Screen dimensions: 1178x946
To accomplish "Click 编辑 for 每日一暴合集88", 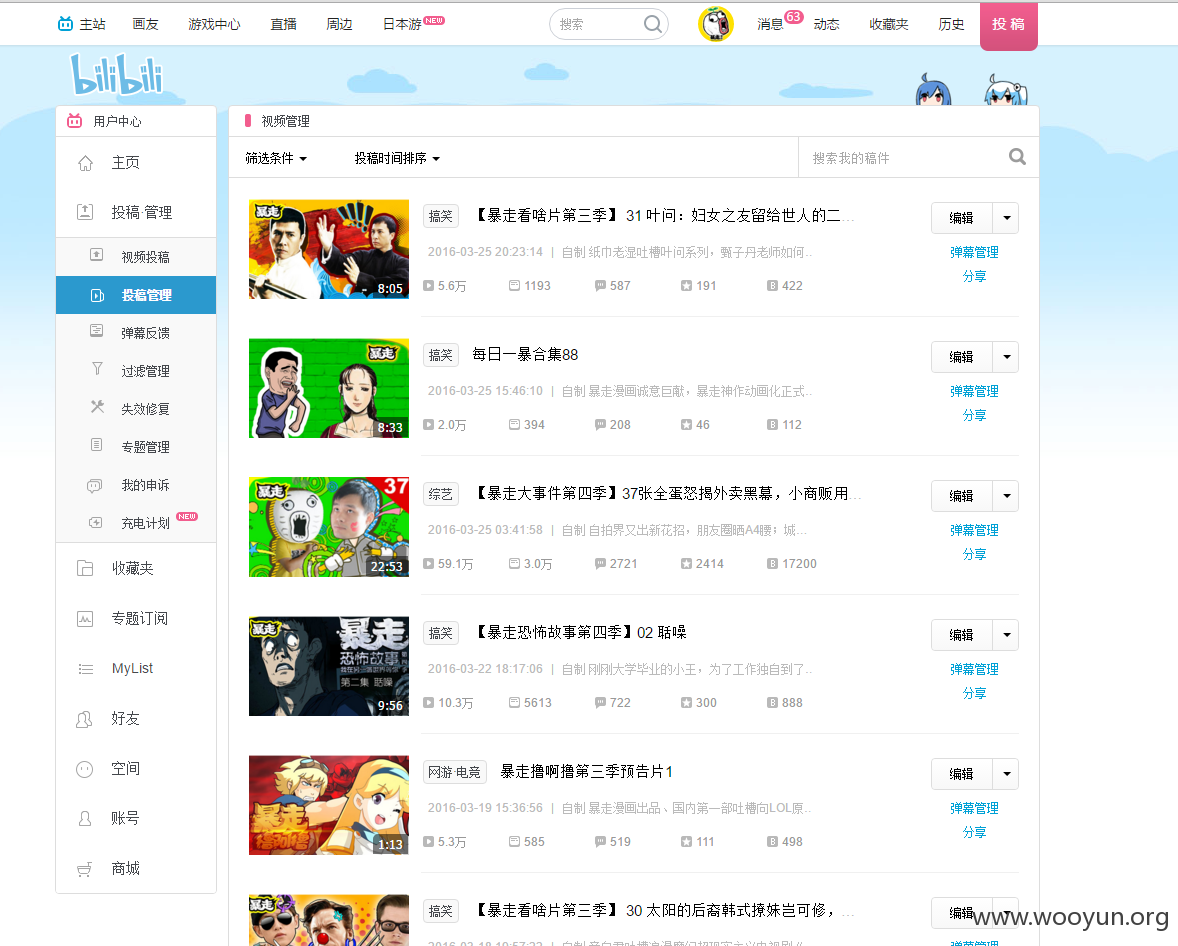I will (x=962, y=357).
